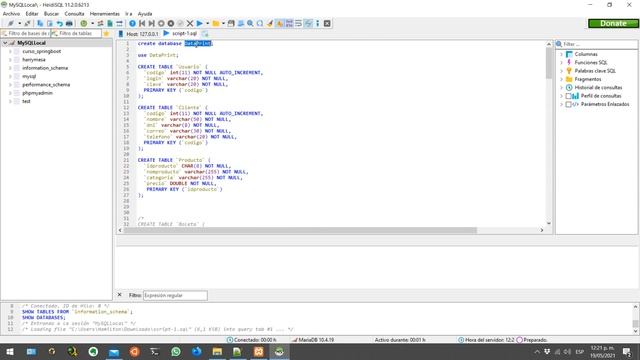640x360 pixels.
Task: Click the green export file toolbar icon
Action: coord(110,24)
